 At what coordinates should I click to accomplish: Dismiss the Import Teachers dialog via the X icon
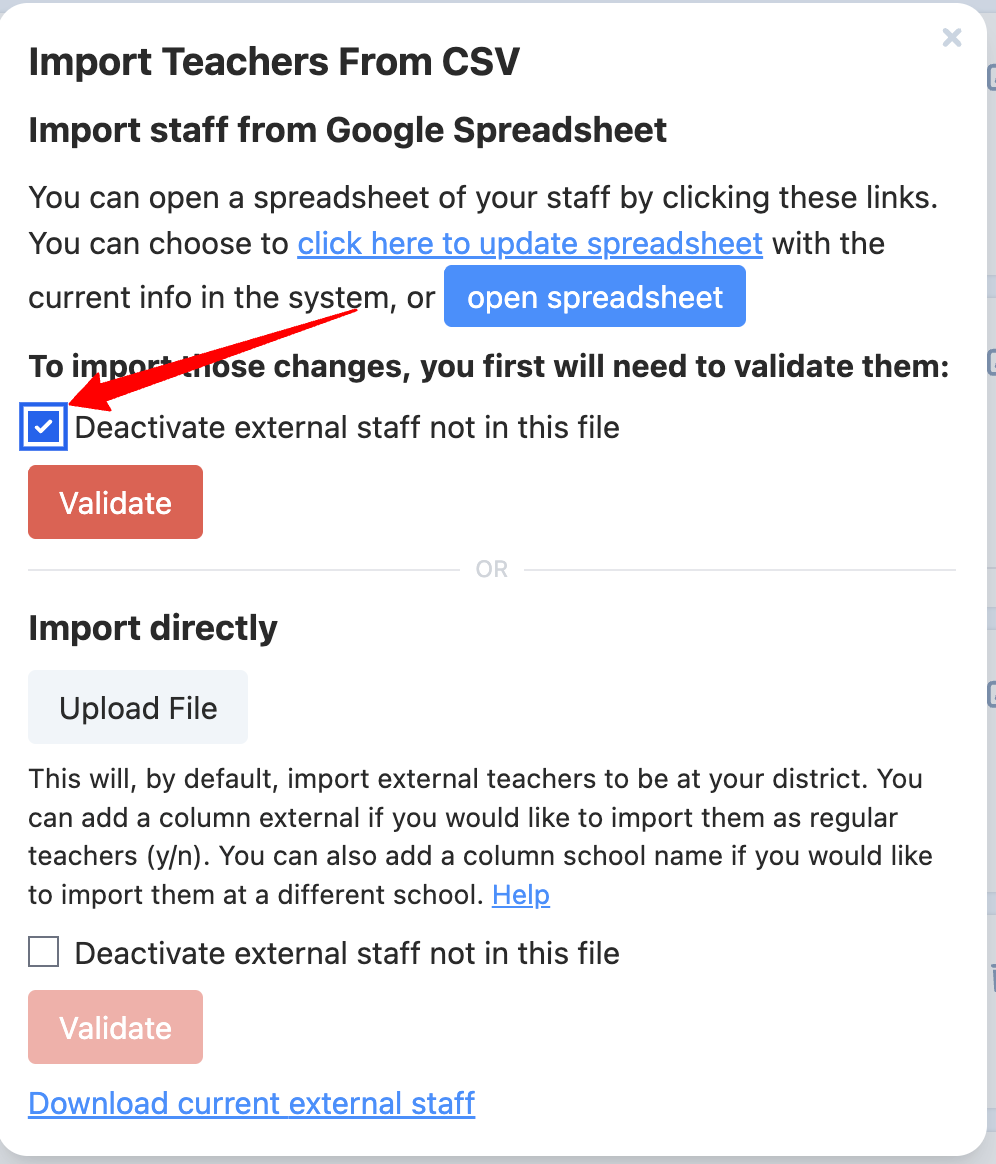click(951, 38)
